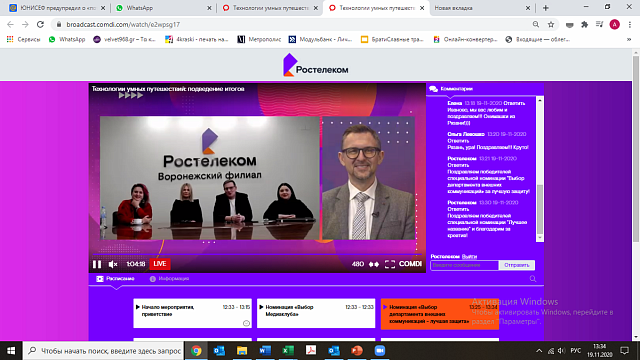Open the Онлайн-конвертер bookmark
The width and height of the screenshot is (640, 360).
465,40
